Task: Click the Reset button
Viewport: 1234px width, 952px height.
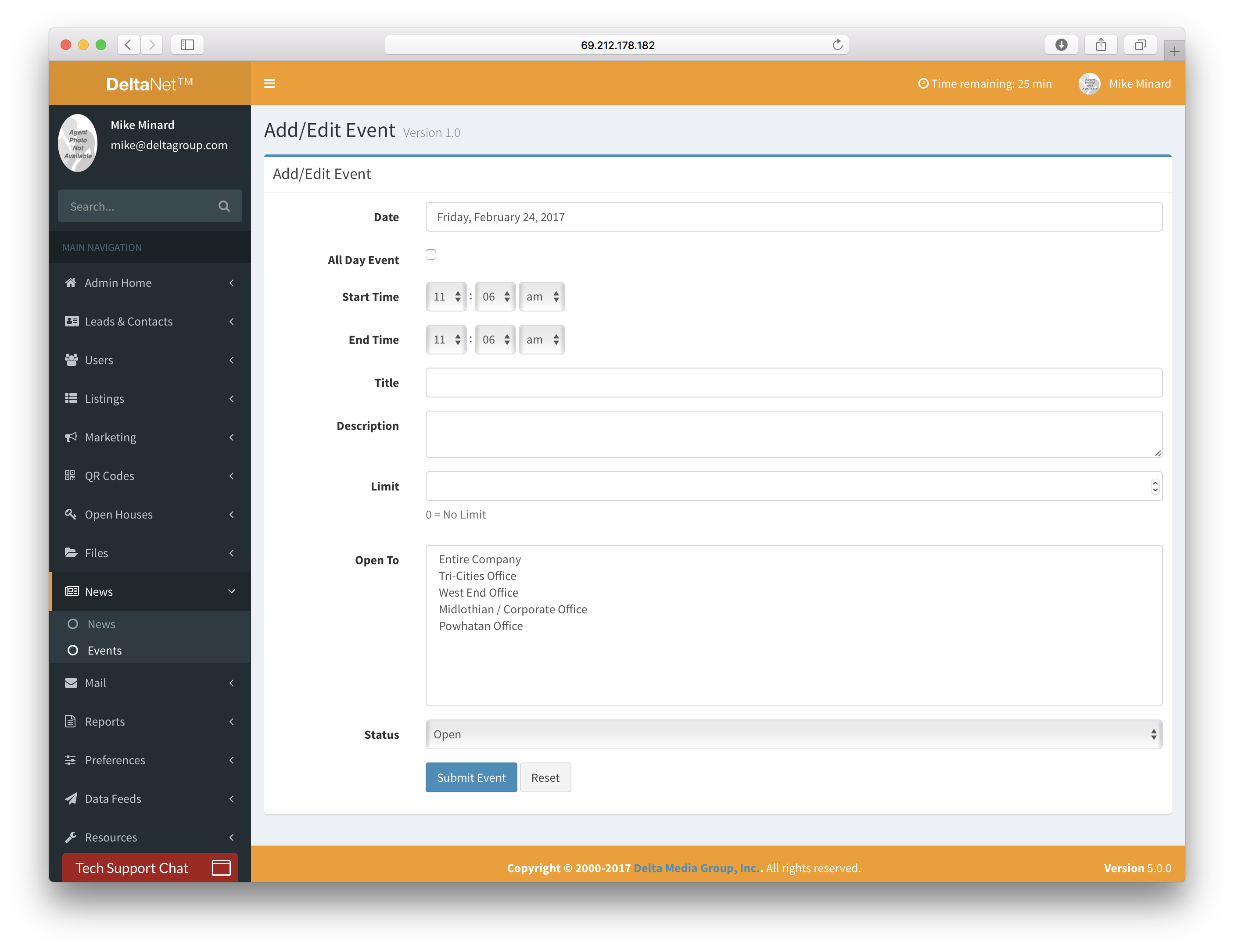Action: 545,777
